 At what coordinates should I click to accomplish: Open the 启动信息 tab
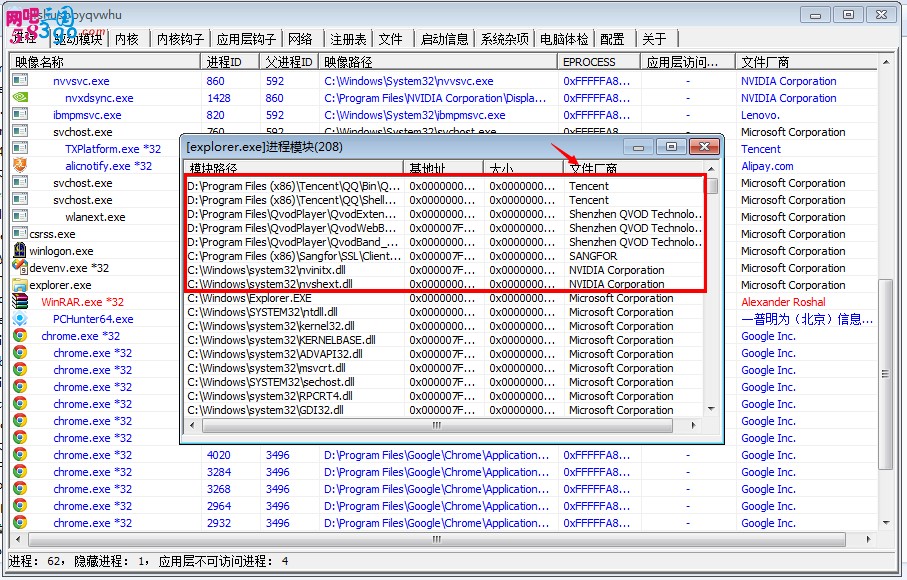[444, 39]
